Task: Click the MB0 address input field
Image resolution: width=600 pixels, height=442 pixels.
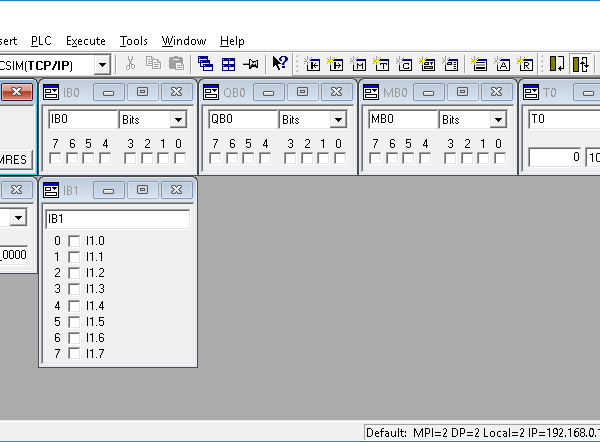Action: (x=403, y=119)
